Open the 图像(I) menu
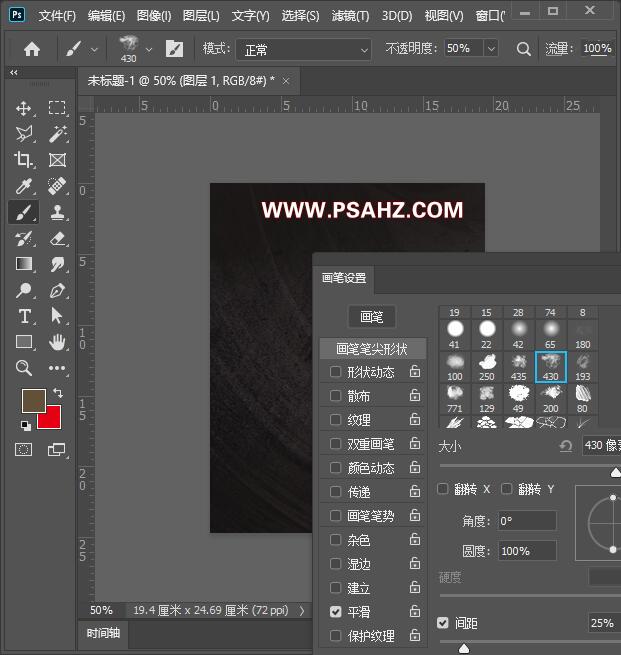This screenshot has width=621, height=655. click(154, 16)
